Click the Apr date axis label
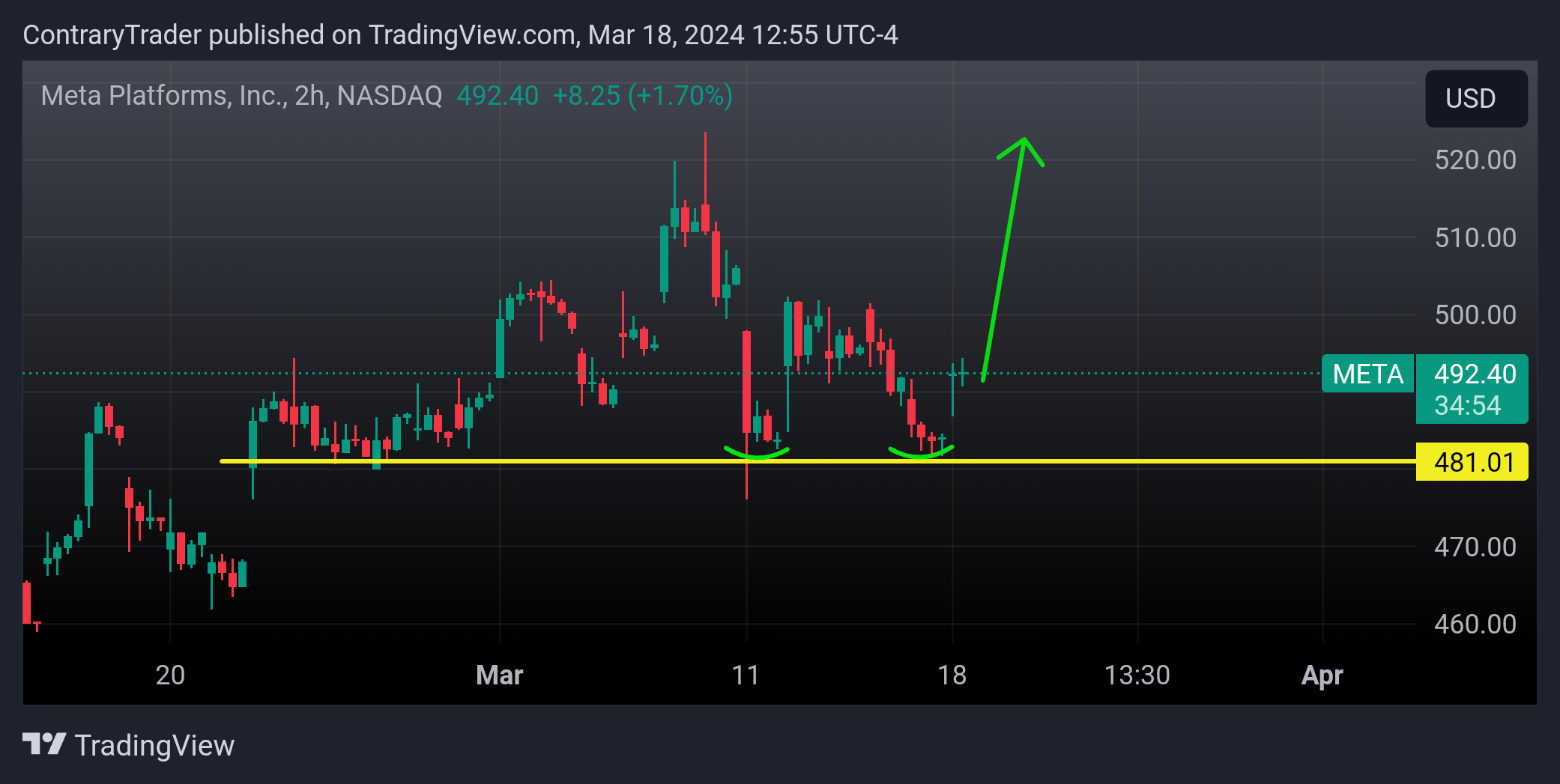The image size is (1560, 784). (1322, 675)
